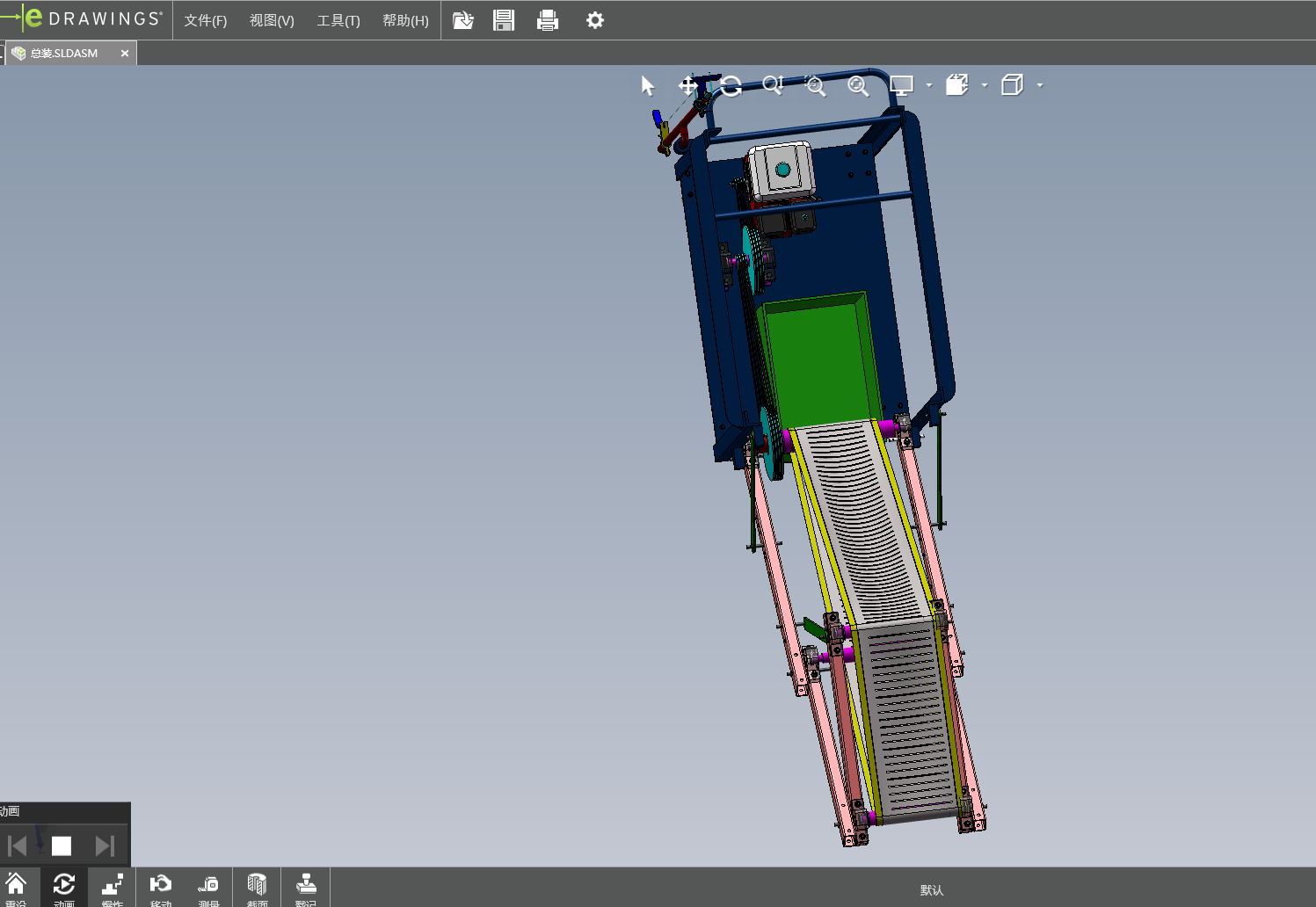This screenshot has height=907, width=1316.
Task: Expand the display style dropdown arrow
Action: tap(929, 85)
